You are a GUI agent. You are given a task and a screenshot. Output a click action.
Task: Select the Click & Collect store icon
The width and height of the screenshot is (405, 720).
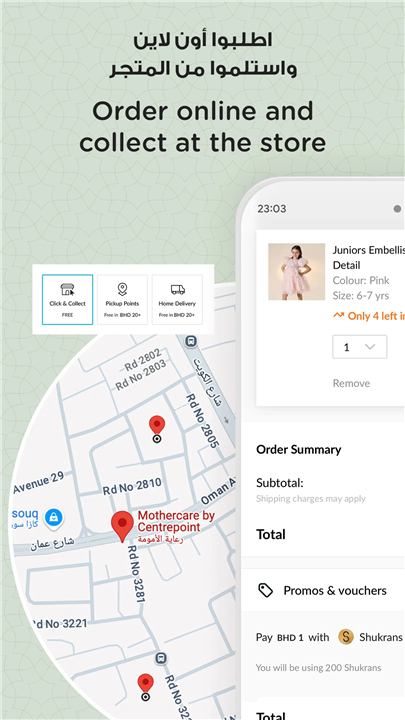pos(67,289)
